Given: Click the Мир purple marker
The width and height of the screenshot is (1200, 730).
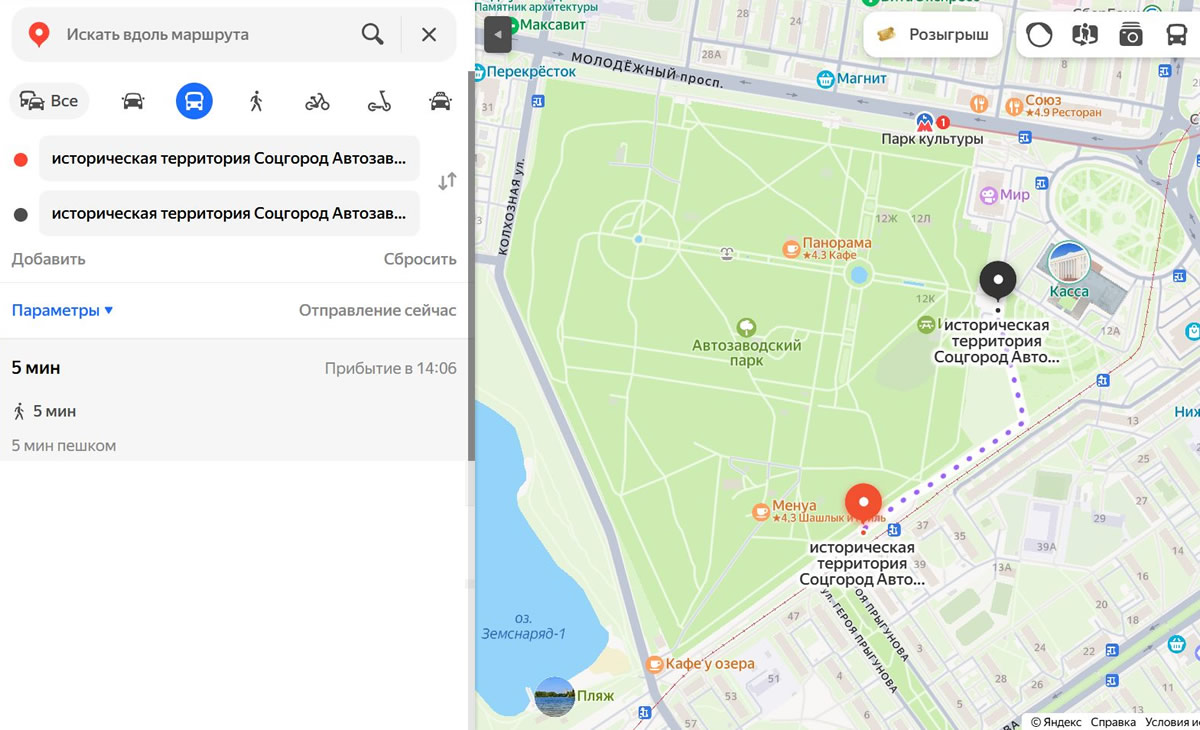Looking at the screenshot, I should pyautogui.click(x=989, y=195).
